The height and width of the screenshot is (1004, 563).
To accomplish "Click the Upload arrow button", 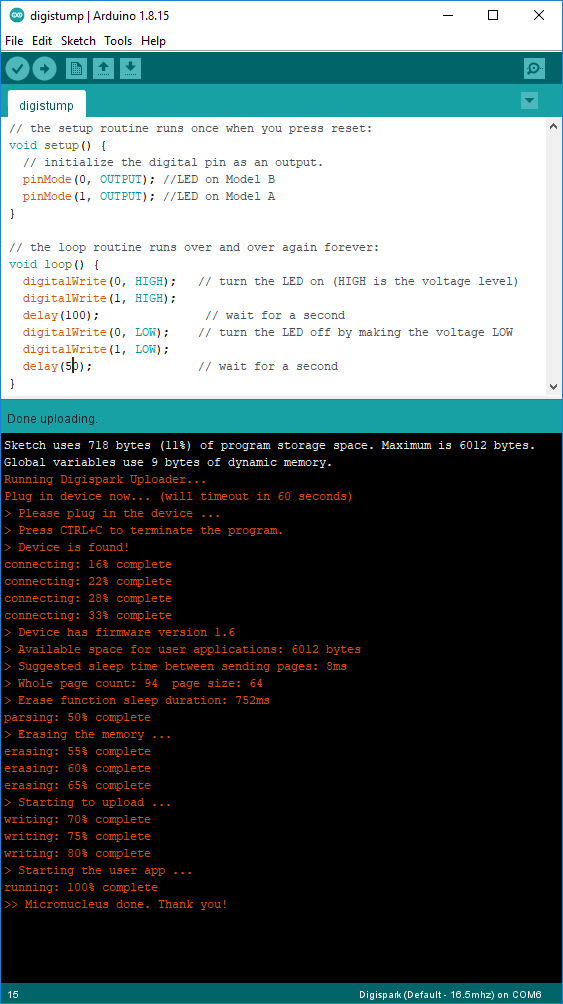I will tap(44, 69).
